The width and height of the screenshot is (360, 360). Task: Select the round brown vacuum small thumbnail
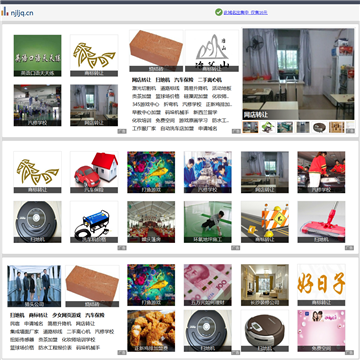click(x=320, y=127)
